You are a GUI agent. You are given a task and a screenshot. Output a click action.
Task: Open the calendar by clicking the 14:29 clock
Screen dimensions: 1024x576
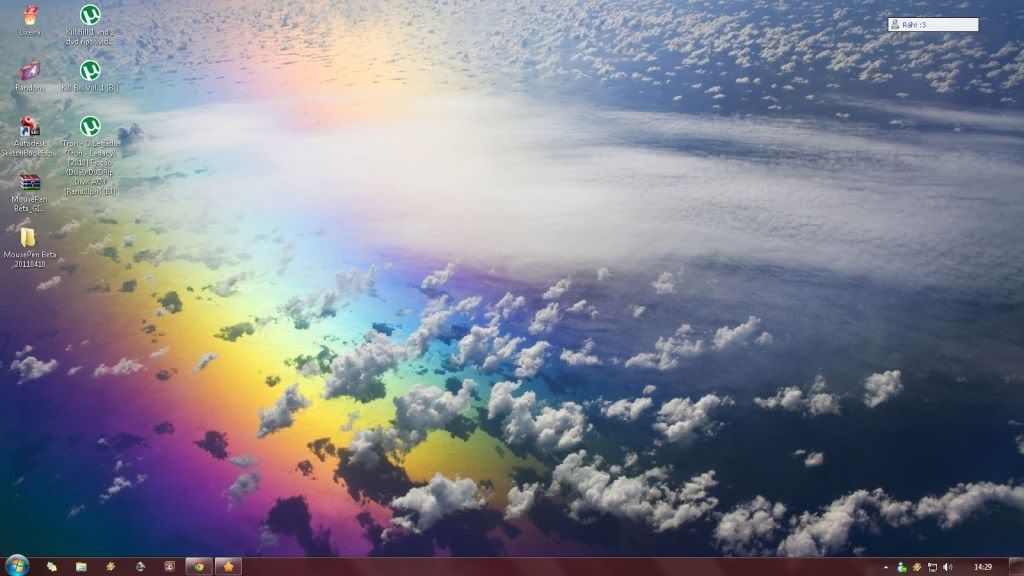[983, 566]
